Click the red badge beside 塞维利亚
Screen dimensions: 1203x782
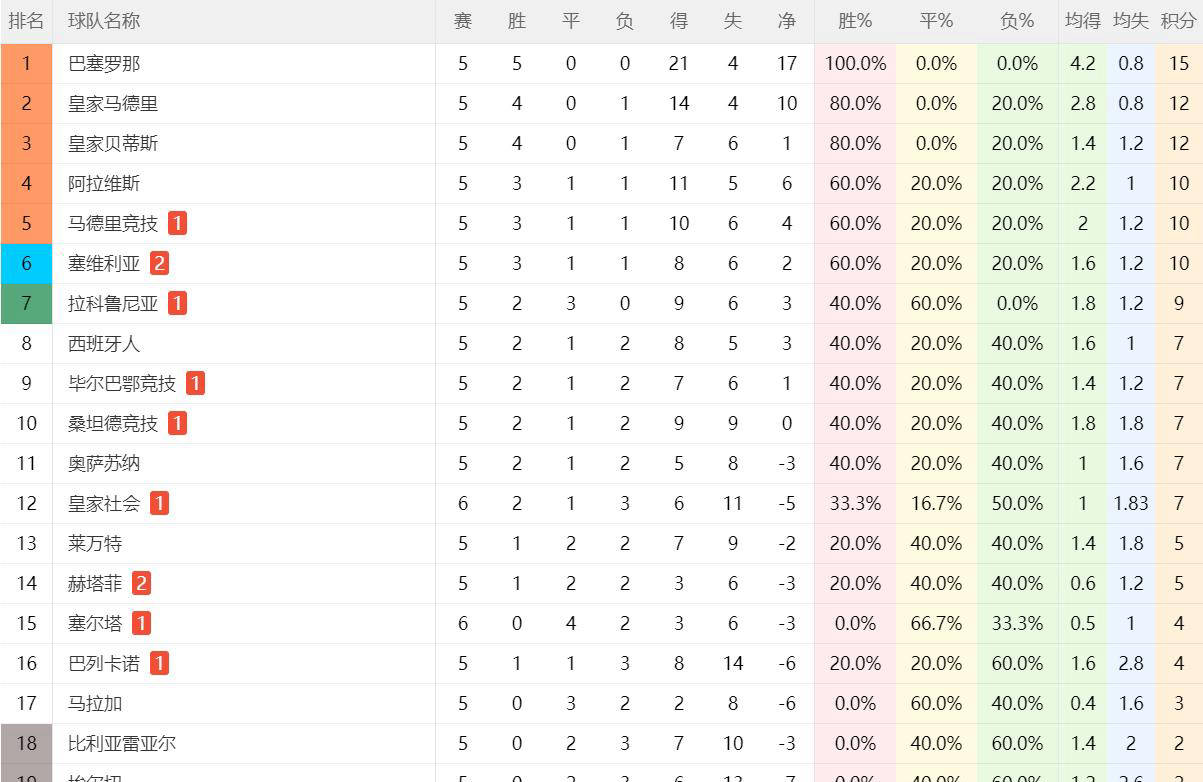159,263
